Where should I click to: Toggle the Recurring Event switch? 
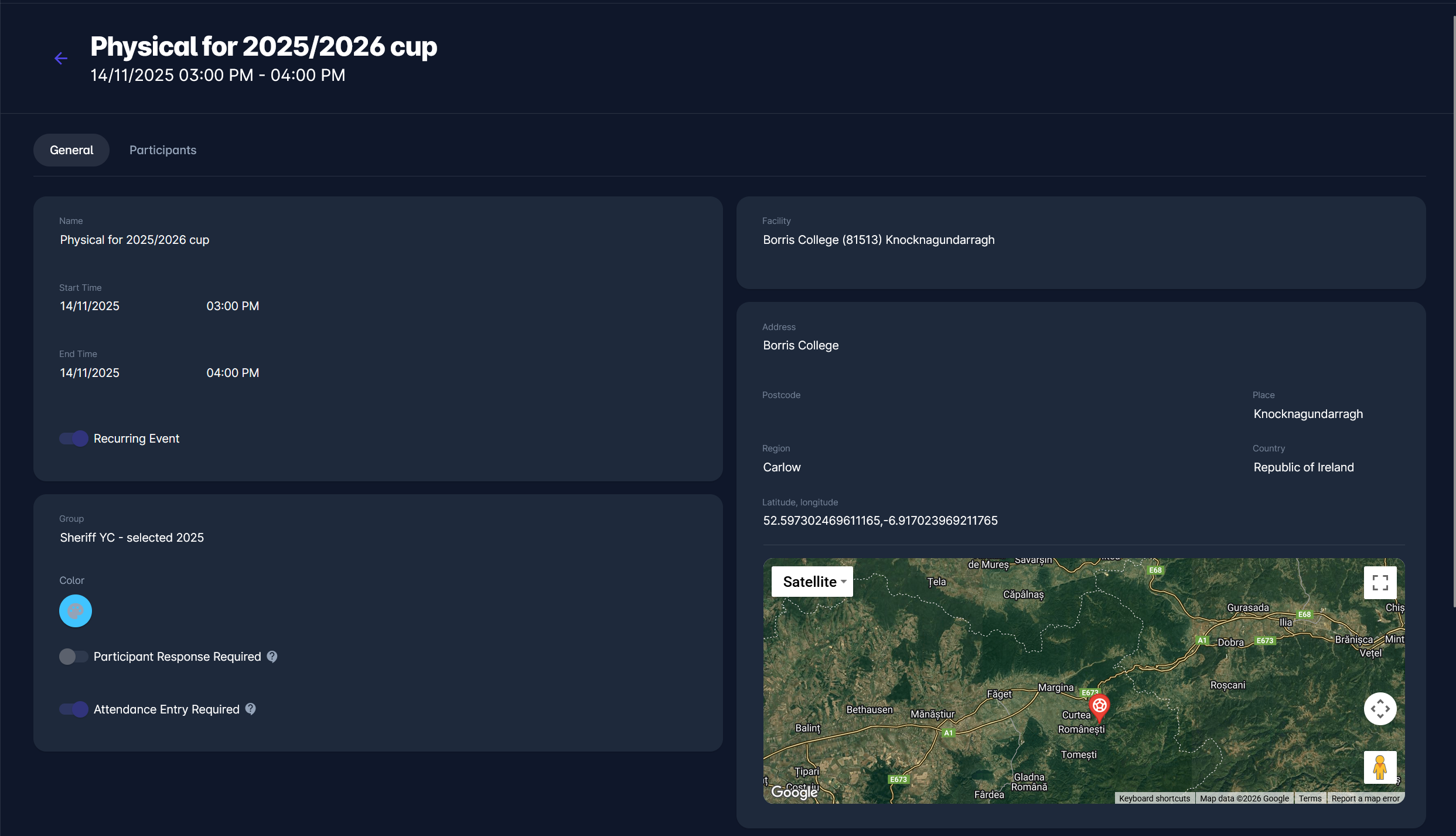coord(74,439)
